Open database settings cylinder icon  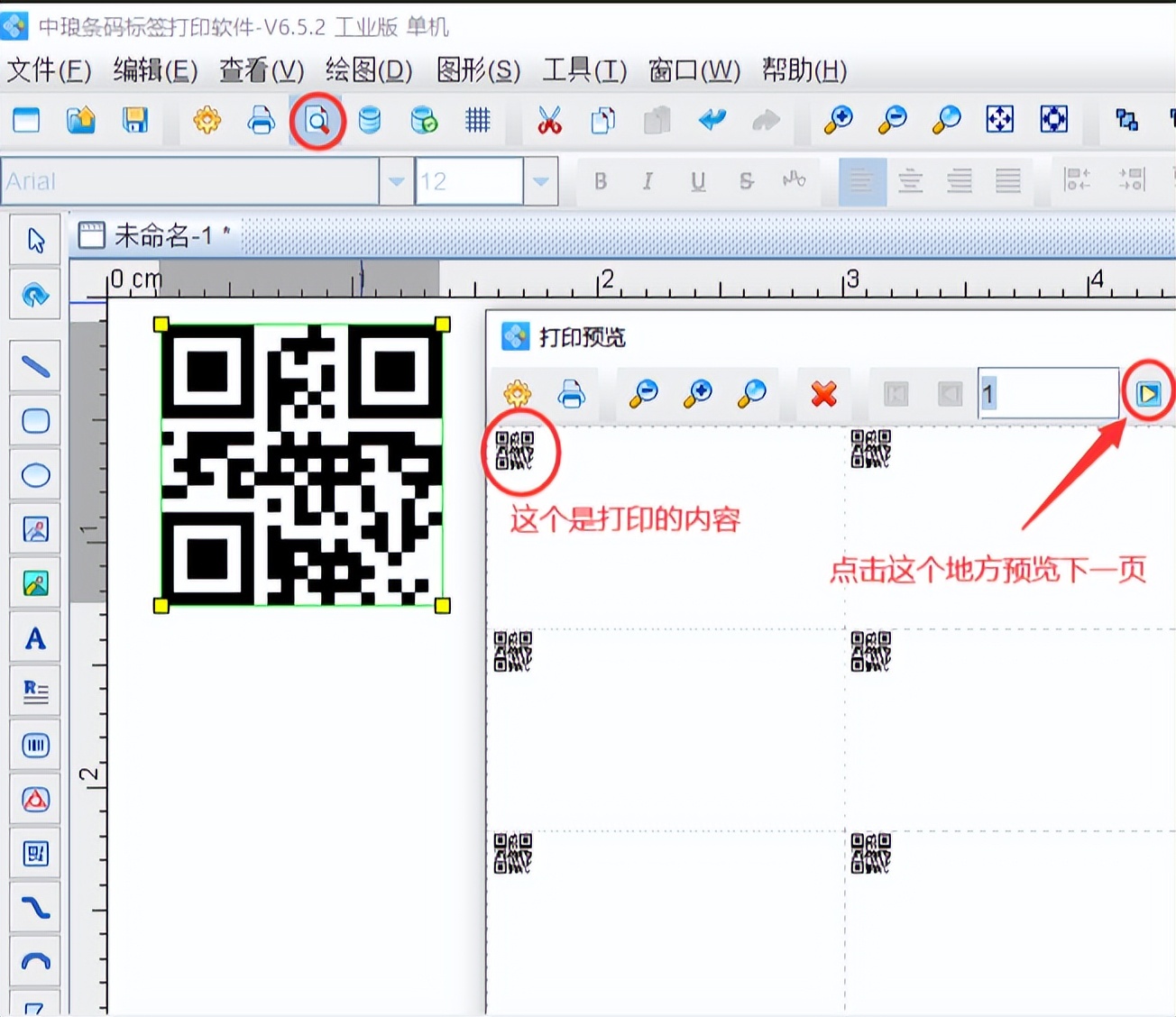370,120
